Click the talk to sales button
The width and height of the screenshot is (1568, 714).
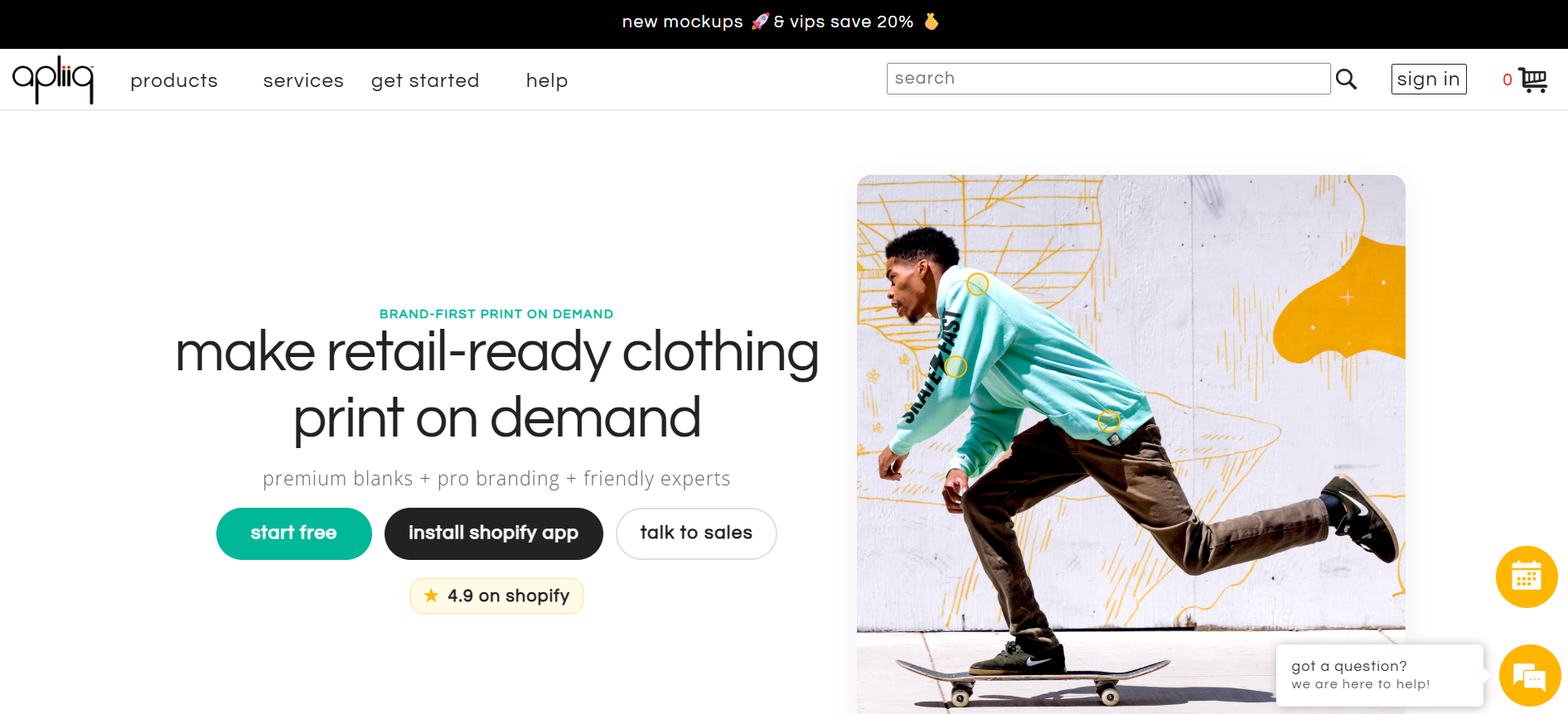pyautogui.click(x=696, y=533)
